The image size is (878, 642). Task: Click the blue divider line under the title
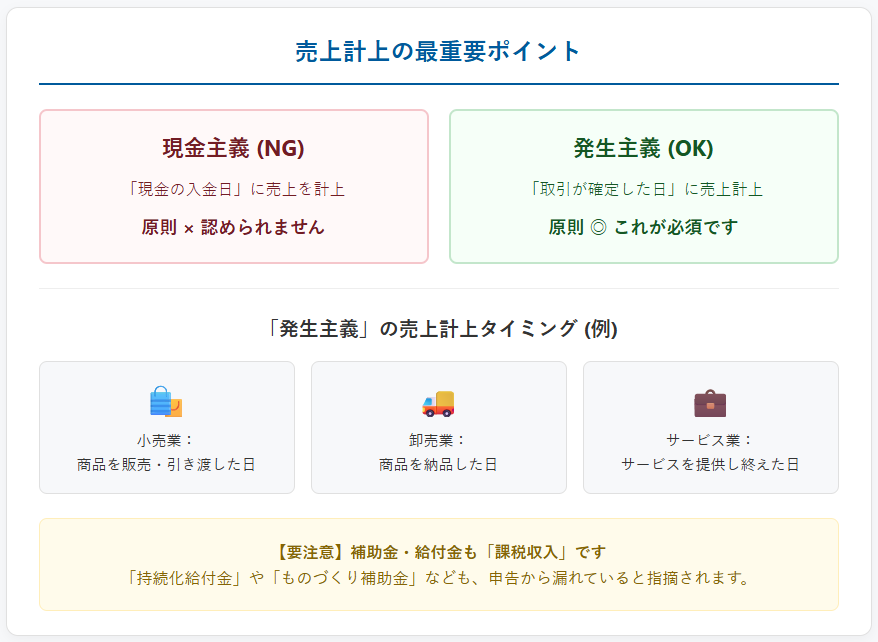438,84
